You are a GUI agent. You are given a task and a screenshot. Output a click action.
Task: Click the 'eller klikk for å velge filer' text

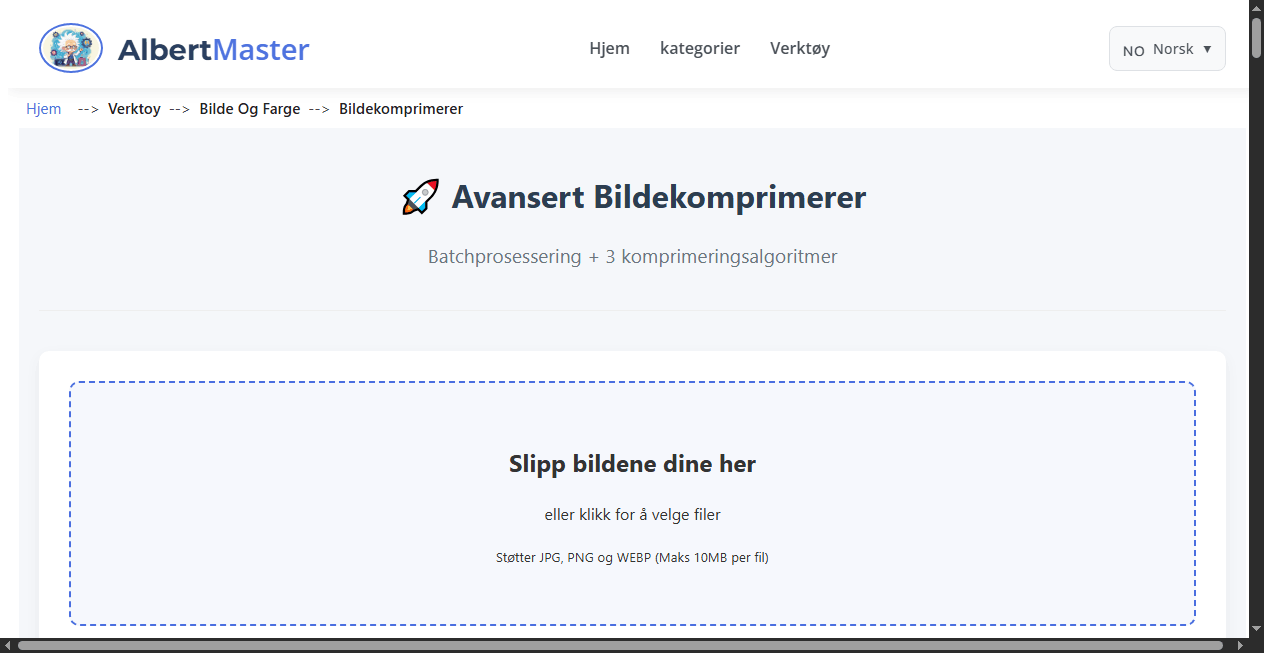(x=632, y=514)
